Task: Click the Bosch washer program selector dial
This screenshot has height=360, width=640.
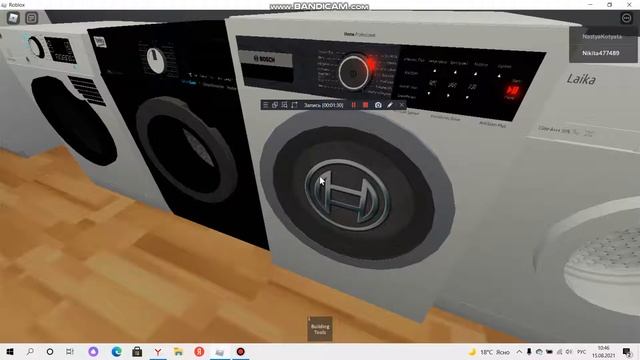Action: (x=354, y=73)
